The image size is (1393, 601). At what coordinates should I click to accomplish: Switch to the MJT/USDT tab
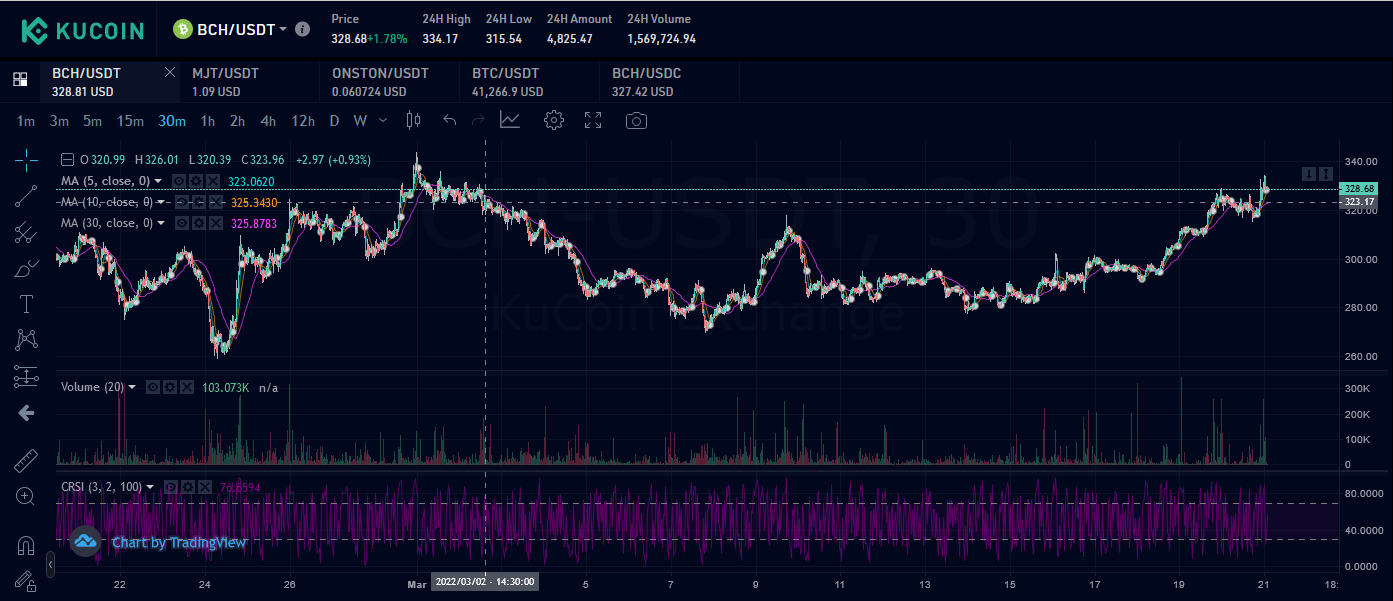coord(251,82)
